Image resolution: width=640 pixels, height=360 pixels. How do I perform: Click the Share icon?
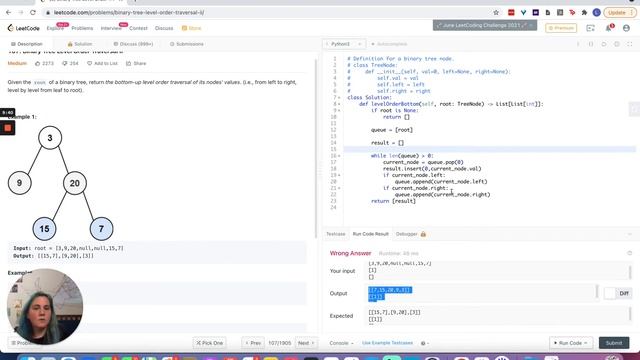pos(129,63)
